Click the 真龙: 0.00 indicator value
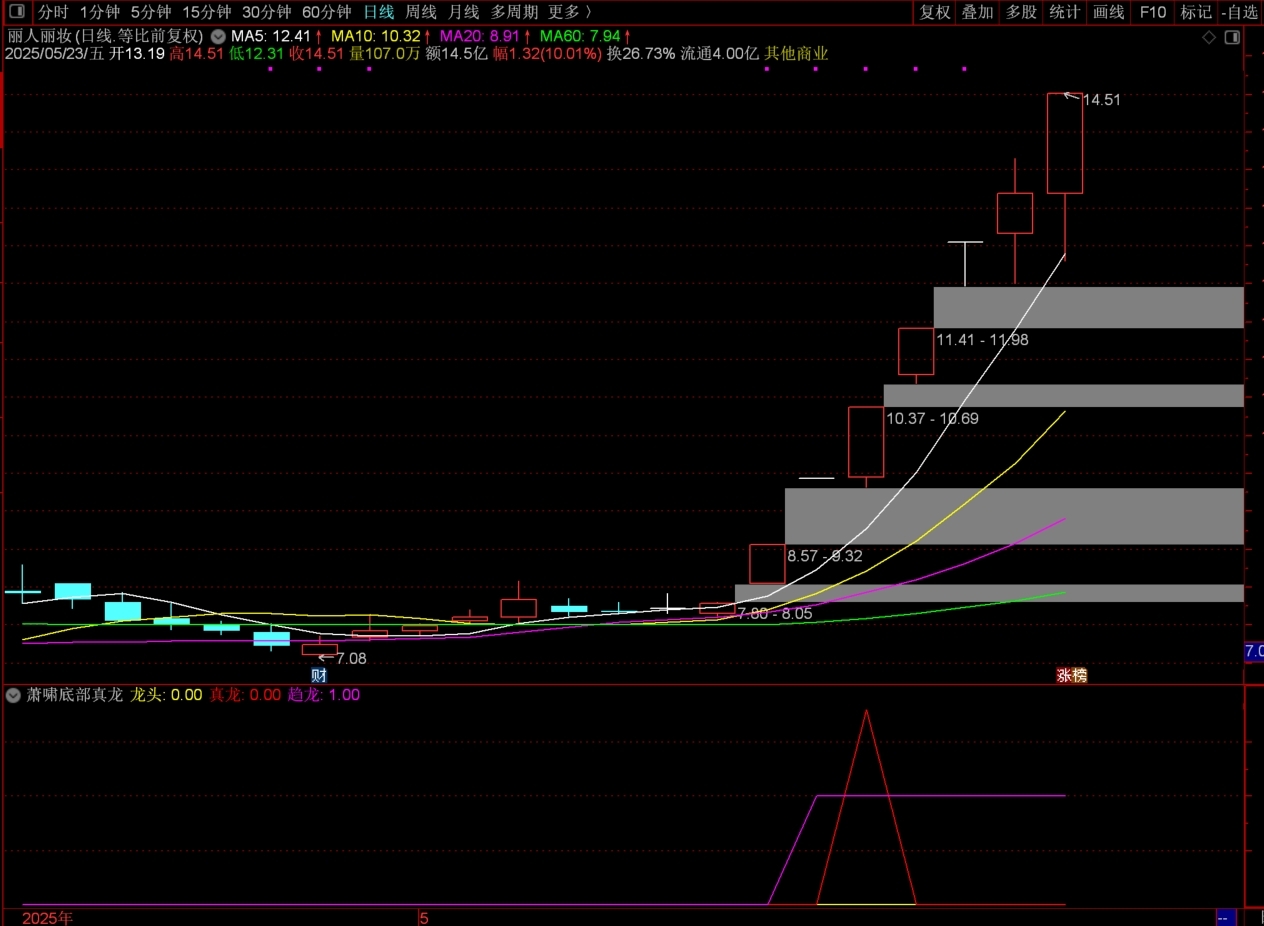 coord(245,695)
